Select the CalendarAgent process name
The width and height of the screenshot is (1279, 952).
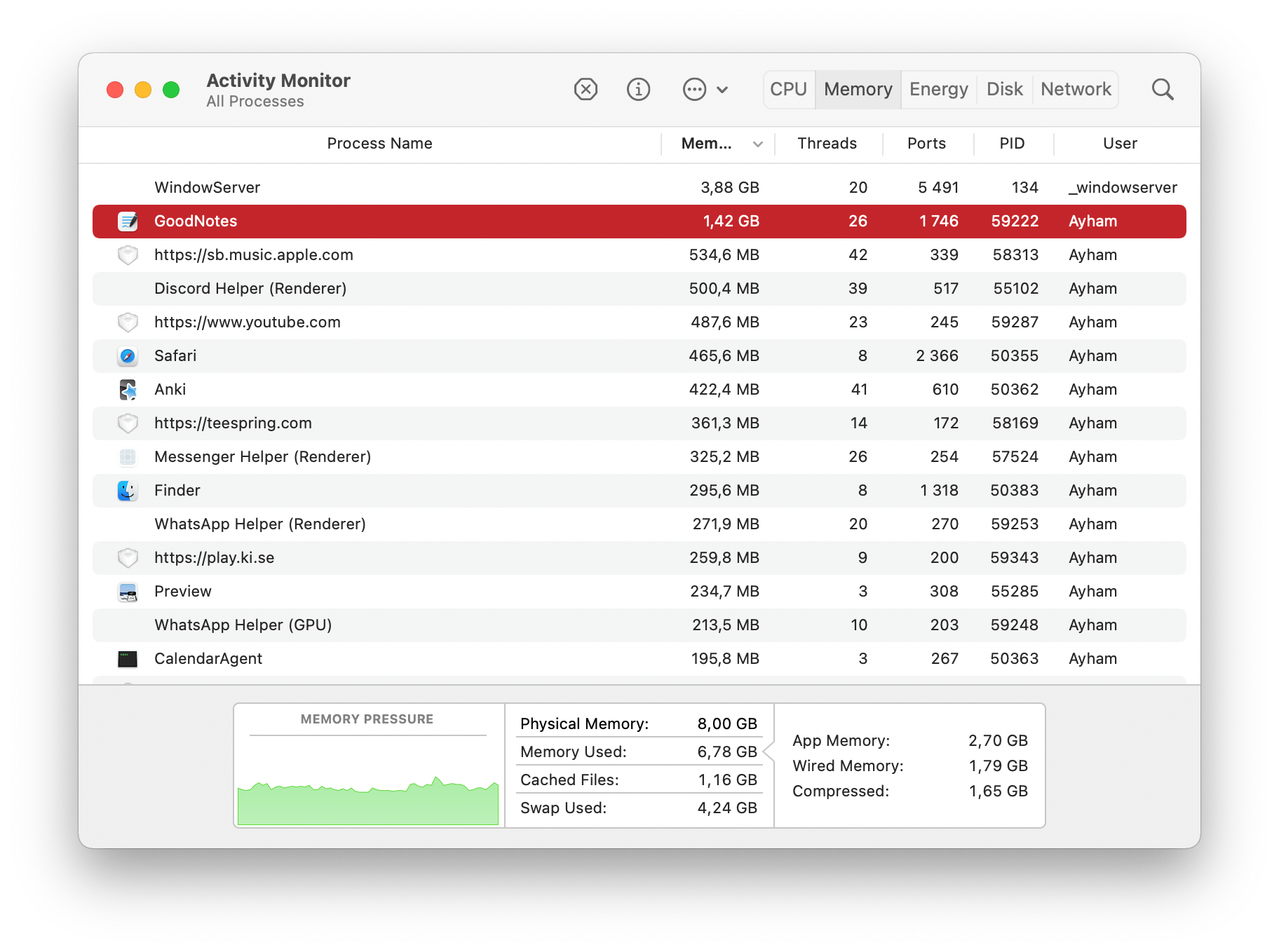click(208, 659)
